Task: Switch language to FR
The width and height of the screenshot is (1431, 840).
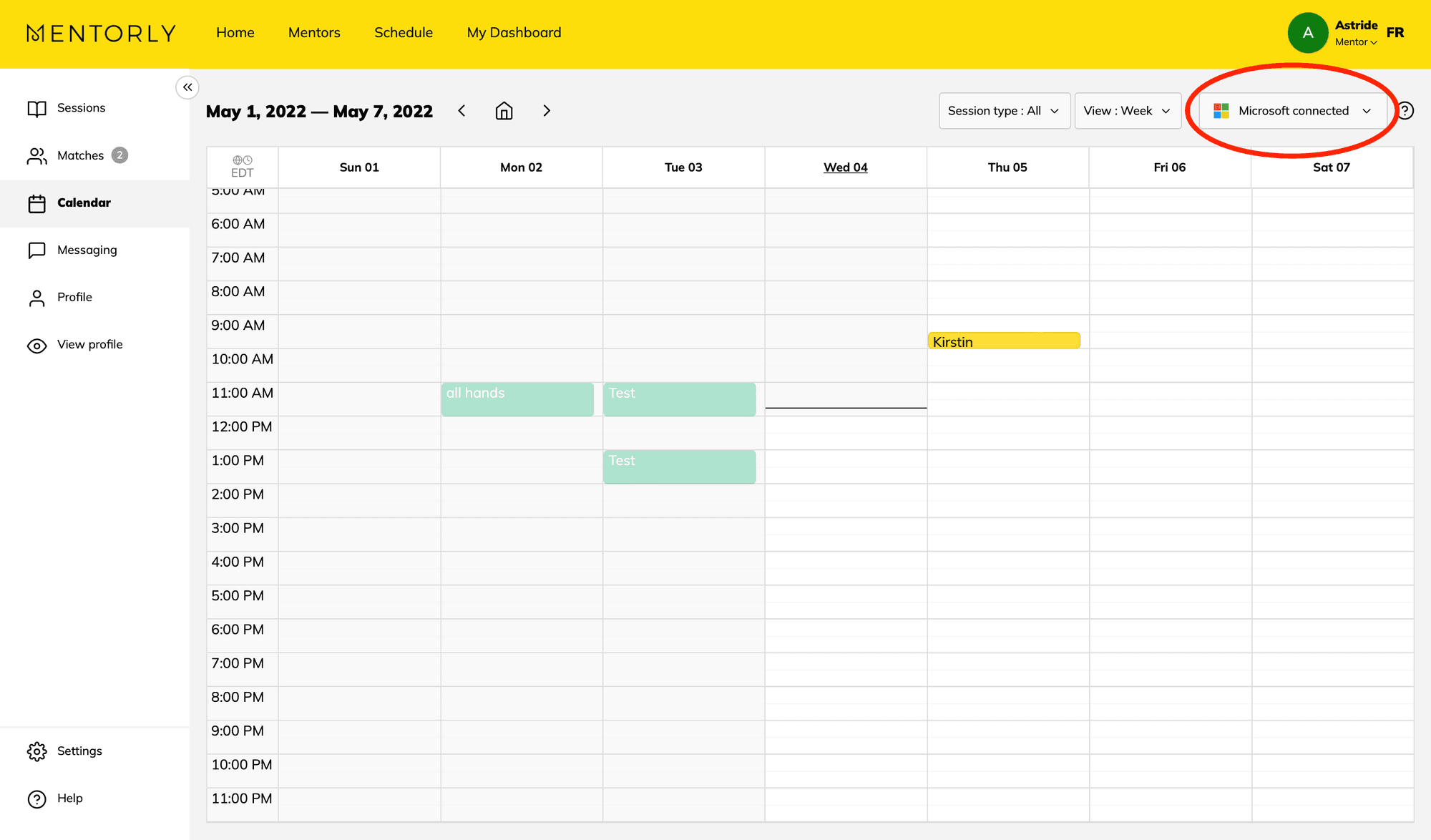Action: (1395, 33)
